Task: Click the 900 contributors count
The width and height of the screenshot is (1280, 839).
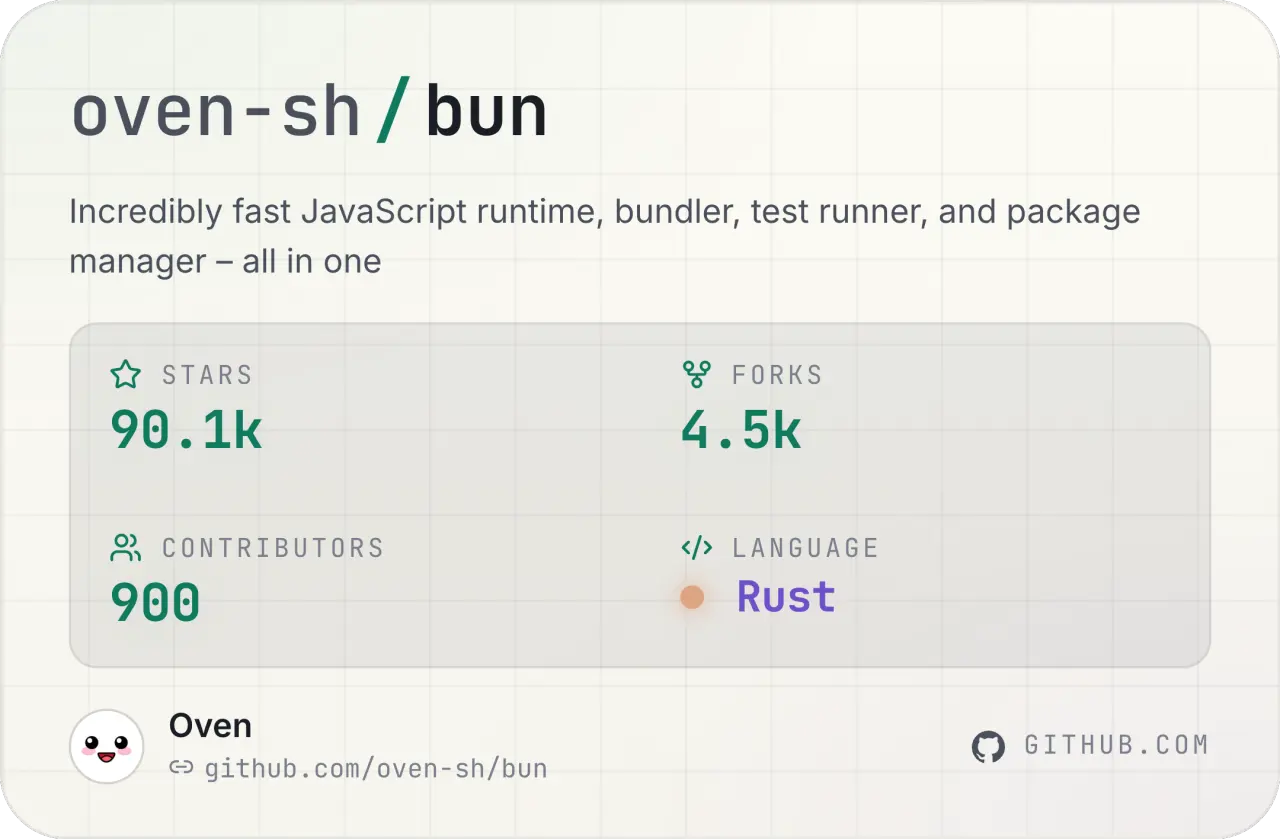Action: (155, 603)
